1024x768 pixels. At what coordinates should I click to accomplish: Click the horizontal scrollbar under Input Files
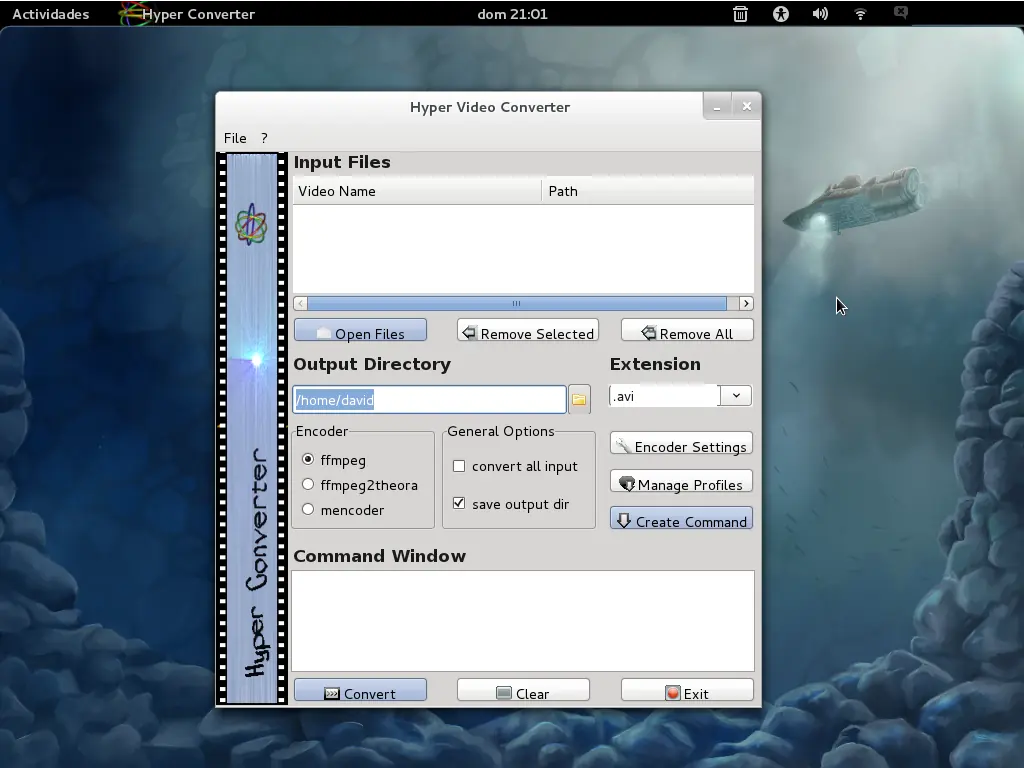click(x=516, y=304)
